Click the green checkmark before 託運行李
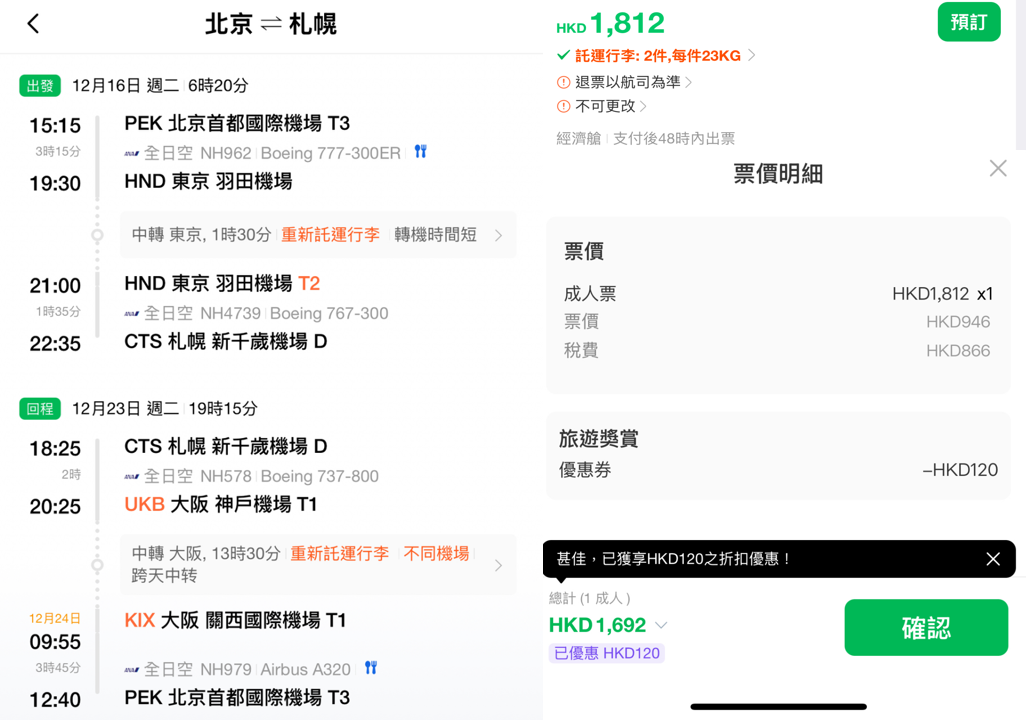 coord(563,55)
